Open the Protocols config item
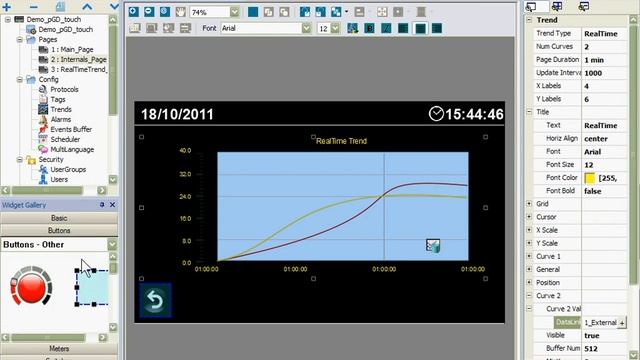Viewport: 640px width, 360px height. tap(64, 89)
